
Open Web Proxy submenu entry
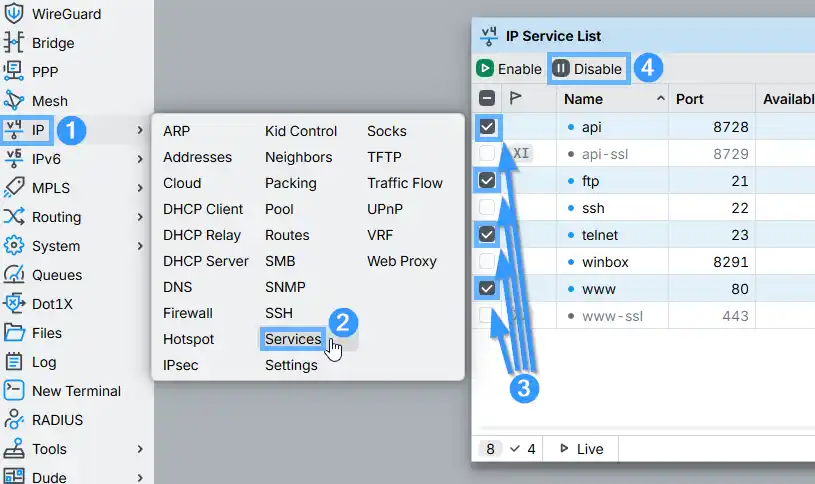[x=402, y=261]
